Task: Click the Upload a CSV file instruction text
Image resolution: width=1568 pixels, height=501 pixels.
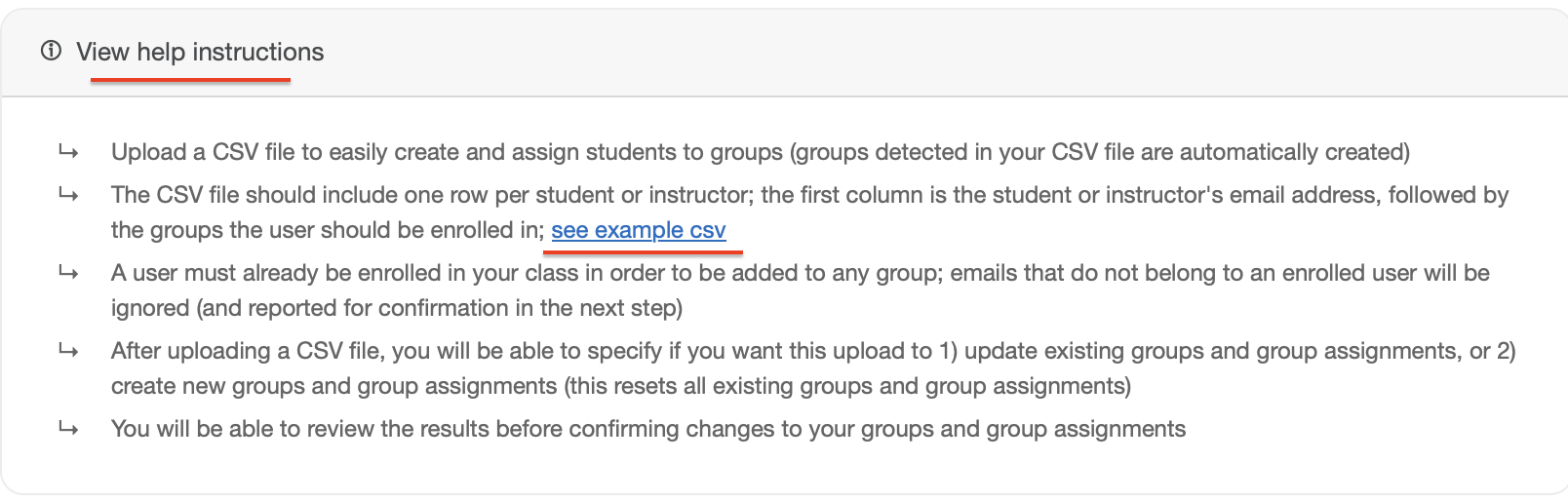Action: 761,152
